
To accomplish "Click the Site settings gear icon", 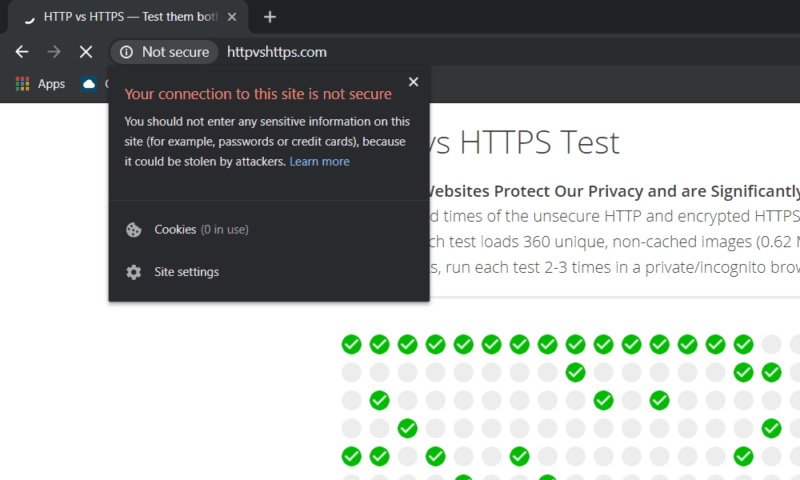I will pos(134,272).
